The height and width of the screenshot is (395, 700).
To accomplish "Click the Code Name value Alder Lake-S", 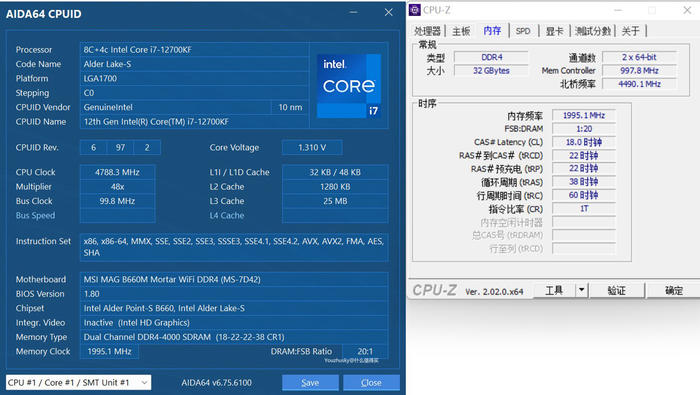I will [x=194, y=64].
